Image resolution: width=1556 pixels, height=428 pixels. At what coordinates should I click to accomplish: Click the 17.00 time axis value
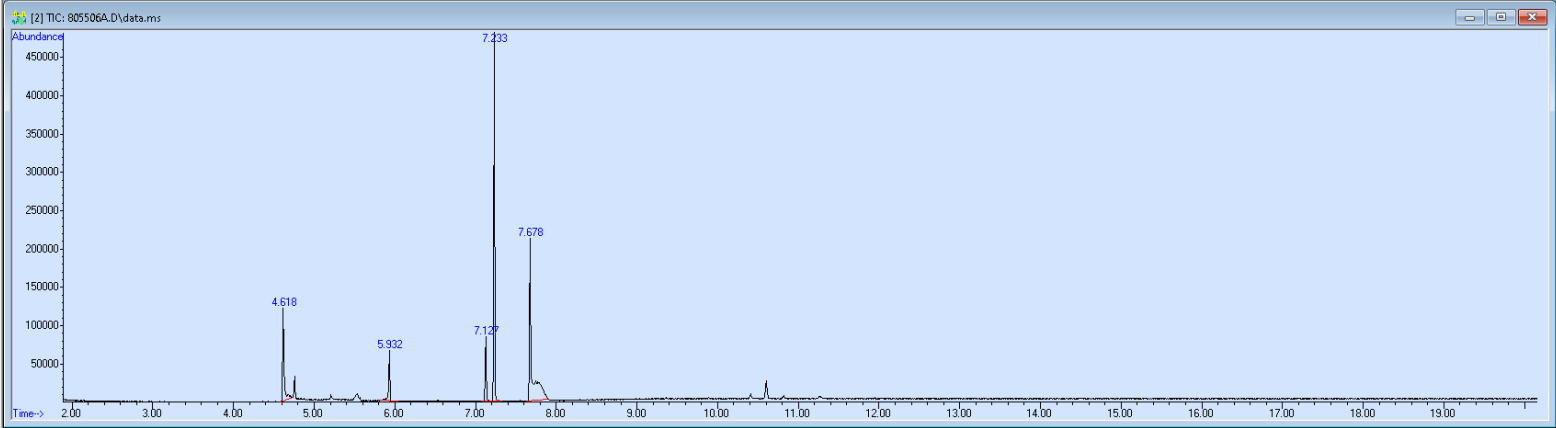1281,412
